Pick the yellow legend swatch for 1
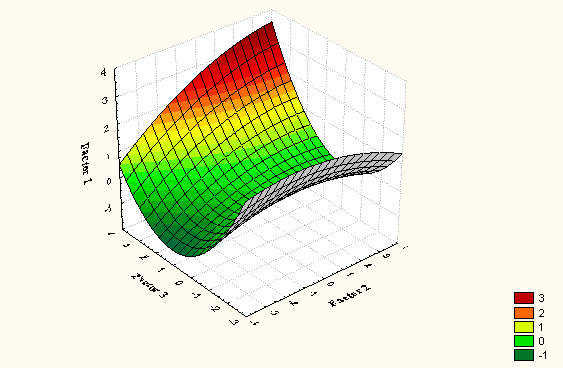Viewport: 563px width, 368px height. point(524,327)
